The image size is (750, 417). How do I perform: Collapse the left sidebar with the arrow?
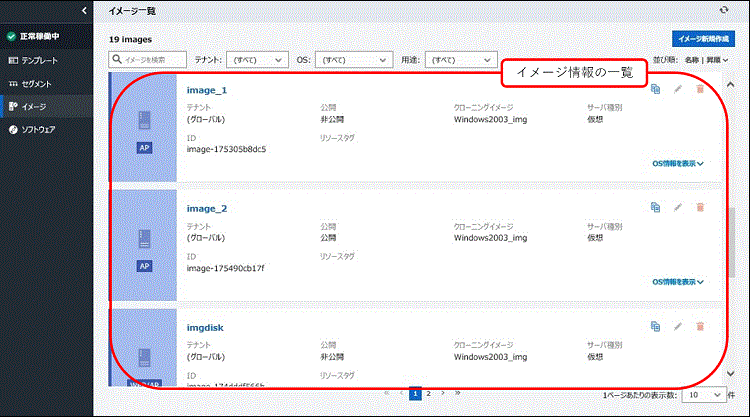pos(84,10)
